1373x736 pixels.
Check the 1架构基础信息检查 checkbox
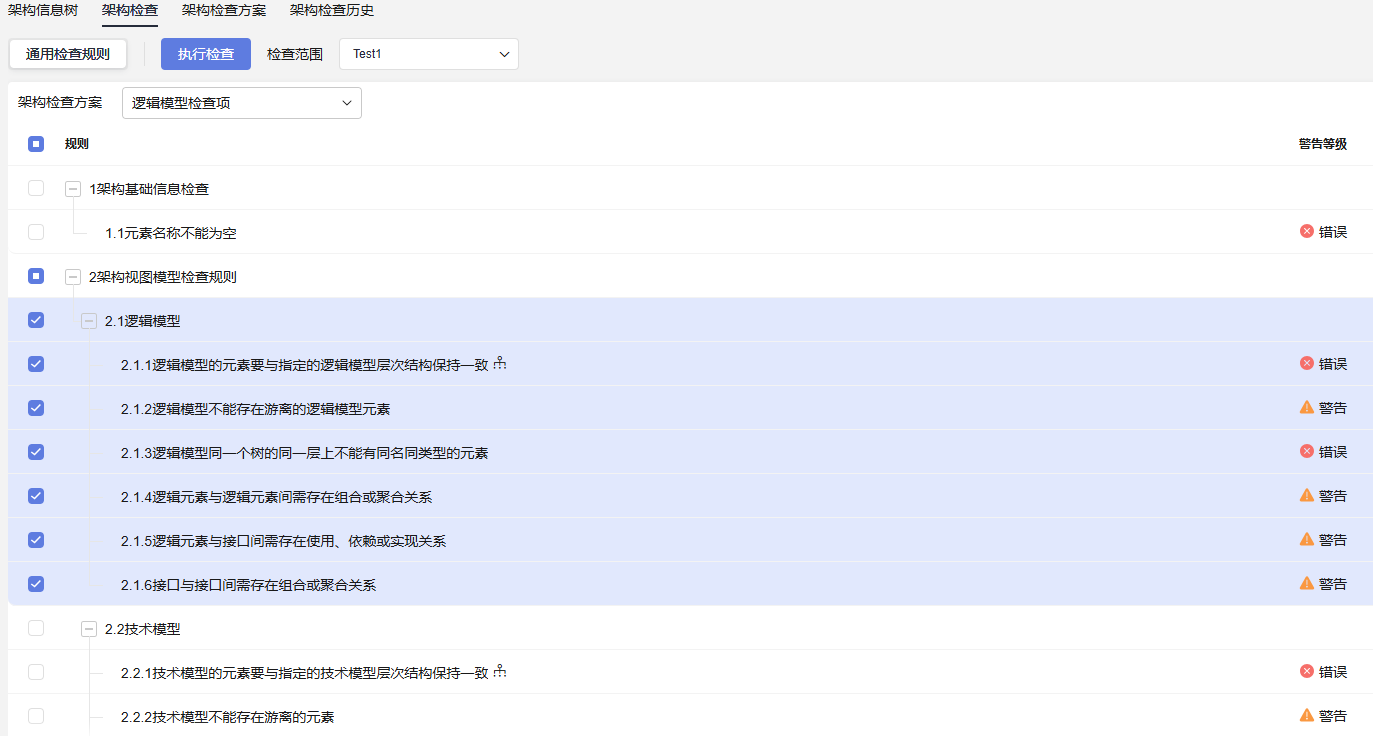36,188
